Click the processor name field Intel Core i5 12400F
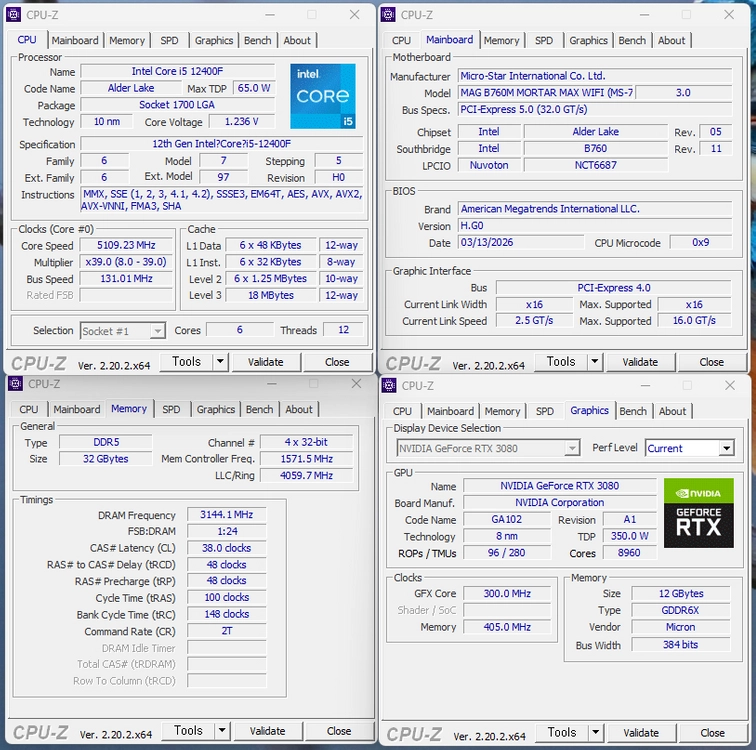This screenshot has width=756, height=750. (178, 71)
